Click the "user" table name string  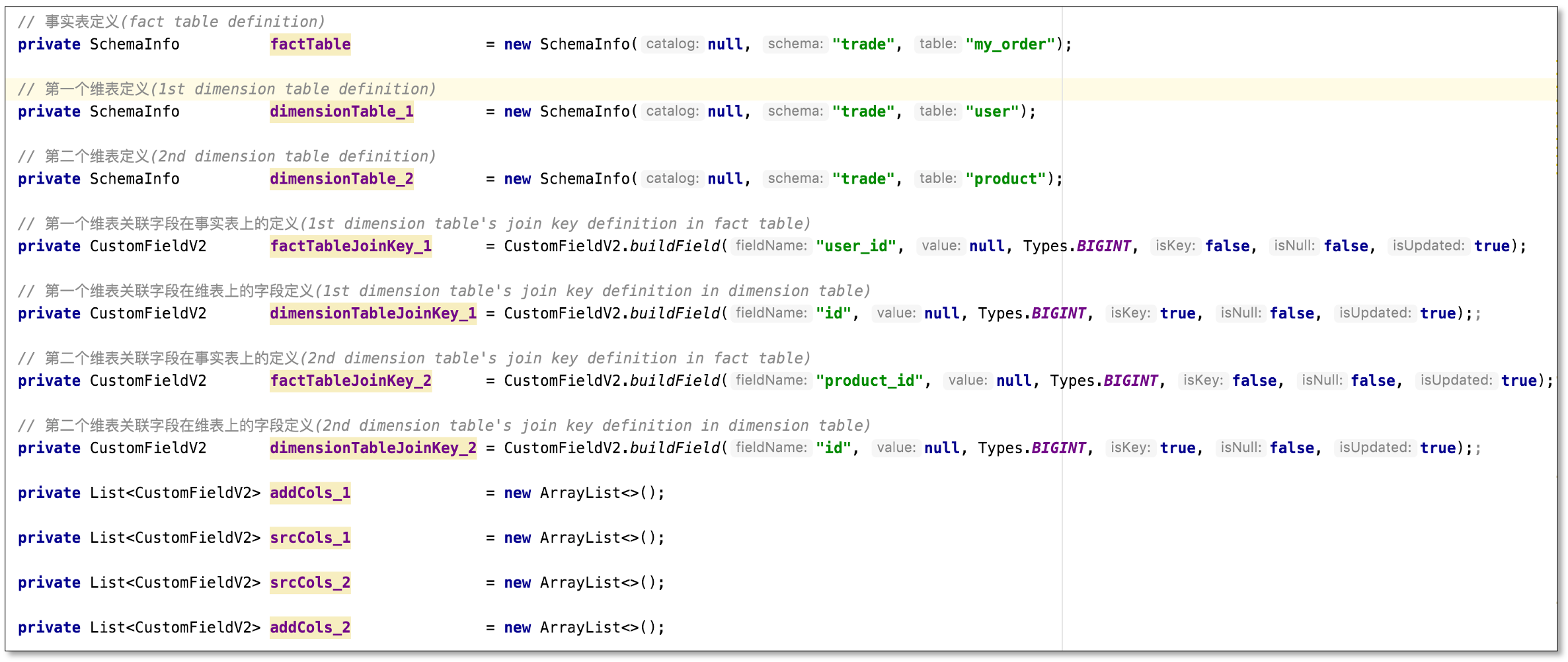point(992,112)
